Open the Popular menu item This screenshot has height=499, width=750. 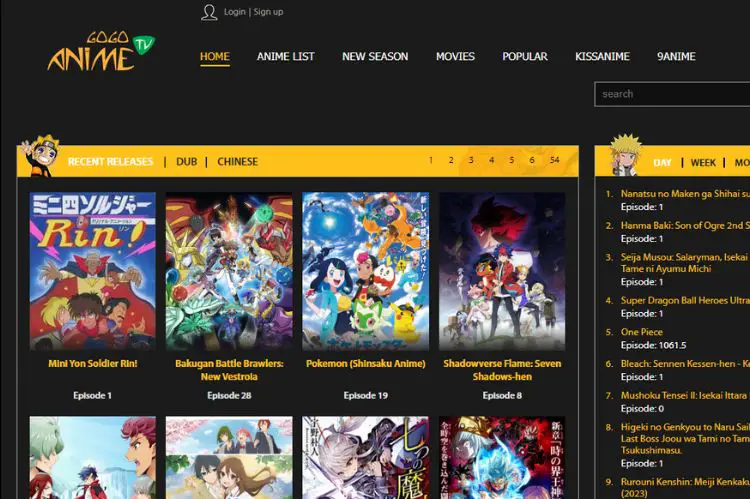point(525,56)
